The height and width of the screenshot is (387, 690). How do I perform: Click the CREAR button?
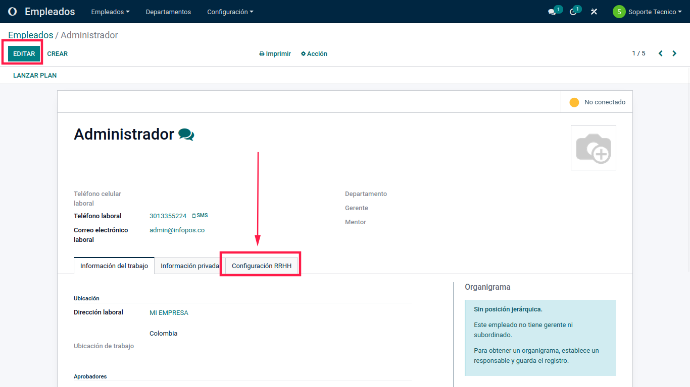[57, 54]
